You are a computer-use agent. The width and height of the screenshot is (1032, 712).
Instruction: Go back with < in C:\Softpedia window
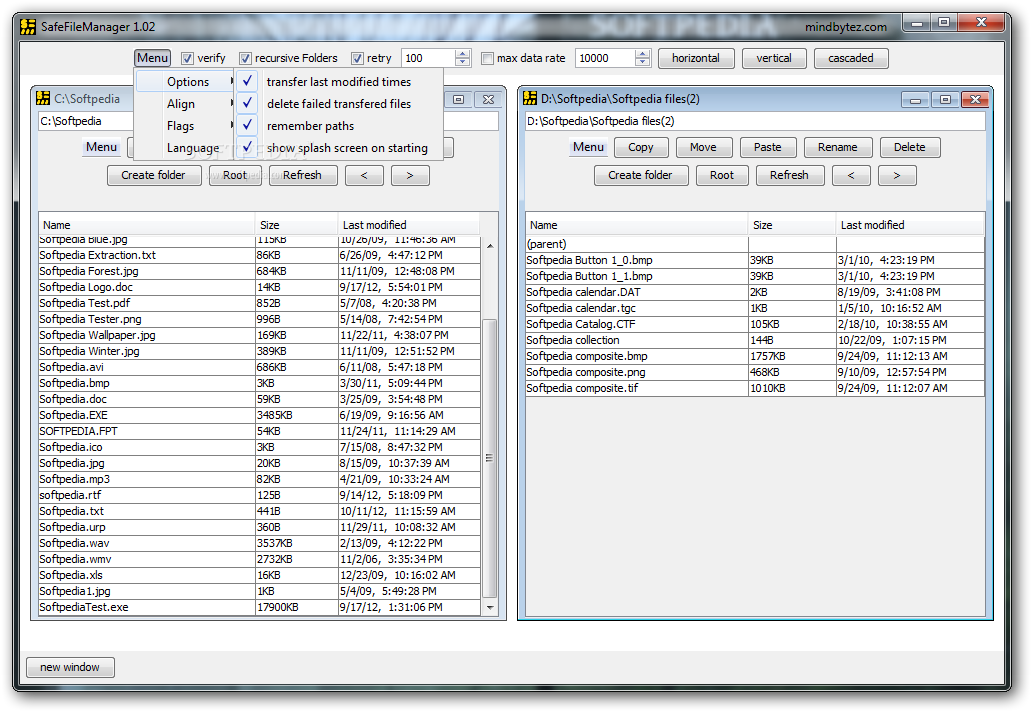364,175
